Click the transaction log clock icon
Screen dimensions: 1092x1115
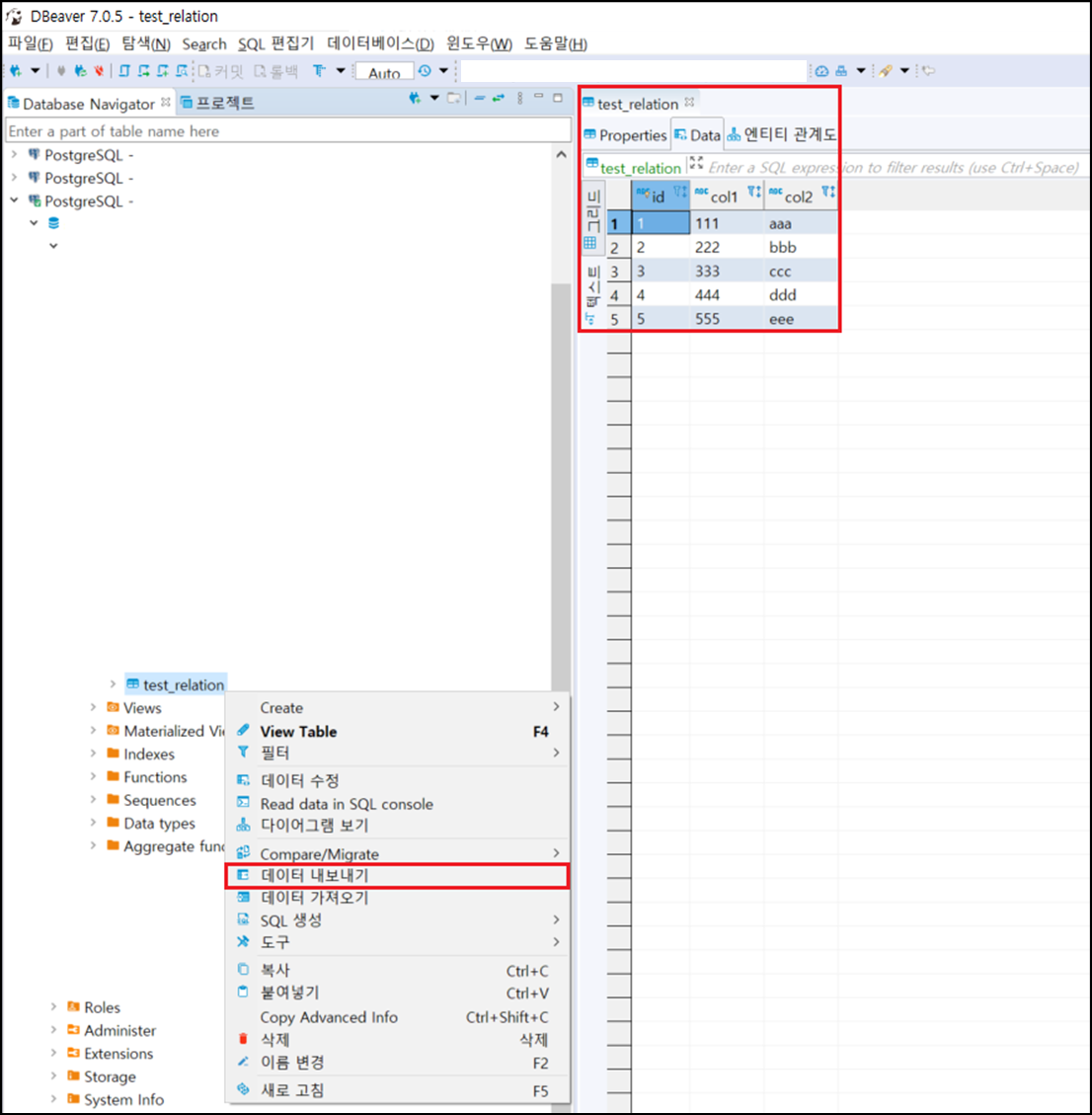pyautogui.click(x=425, y=70)
